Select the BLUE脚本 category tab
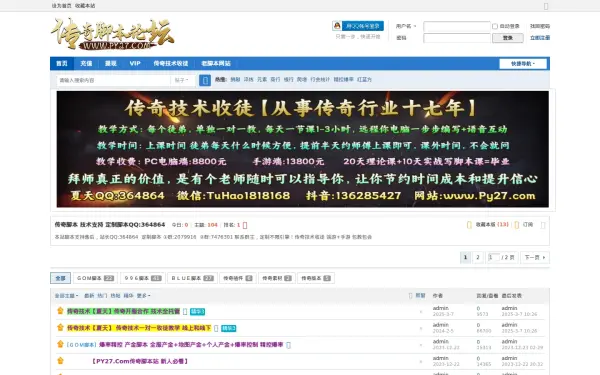Viewport: 600px width, 375px height. coord(192,278)
